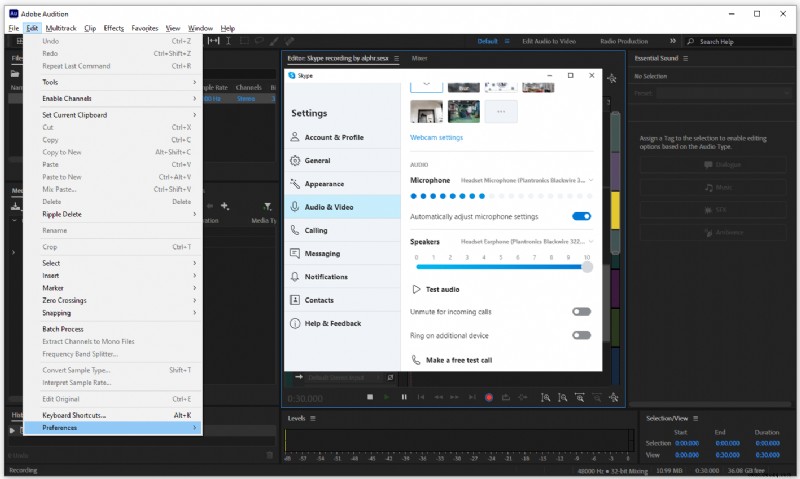Viewport: 800px width, 479px height.
Task: Switch to Edit Audio to Video workspace
Action: coord(548,41)
